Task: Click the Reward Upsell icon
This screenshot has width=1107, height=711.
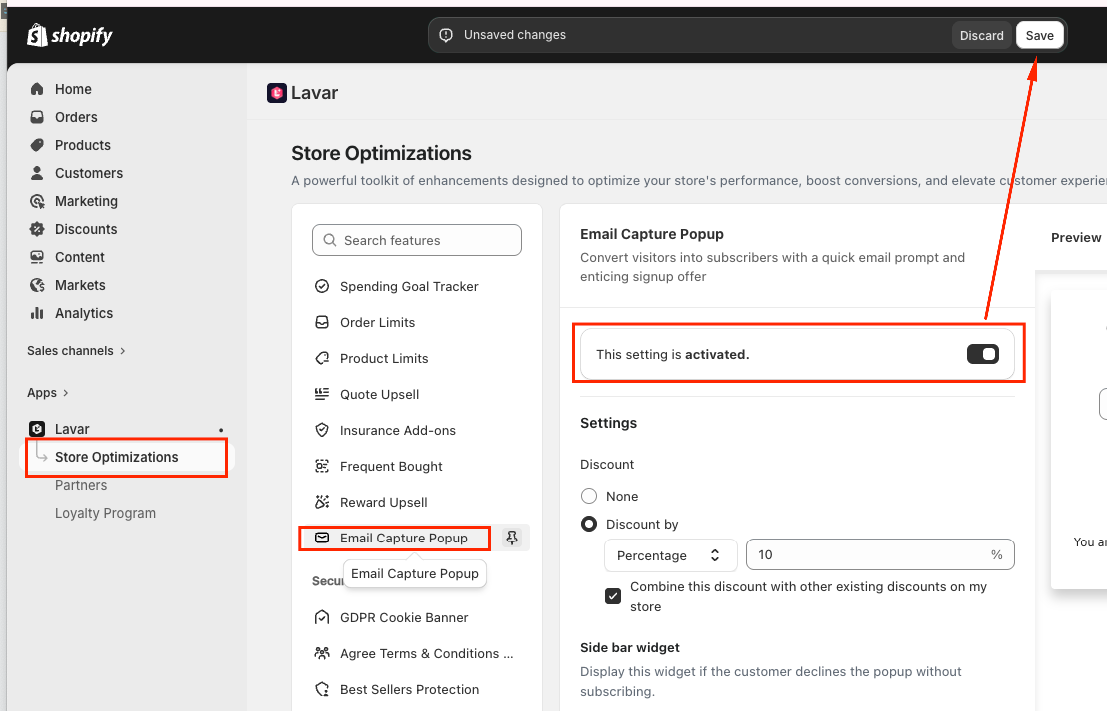Action: [x=322, y=502]
